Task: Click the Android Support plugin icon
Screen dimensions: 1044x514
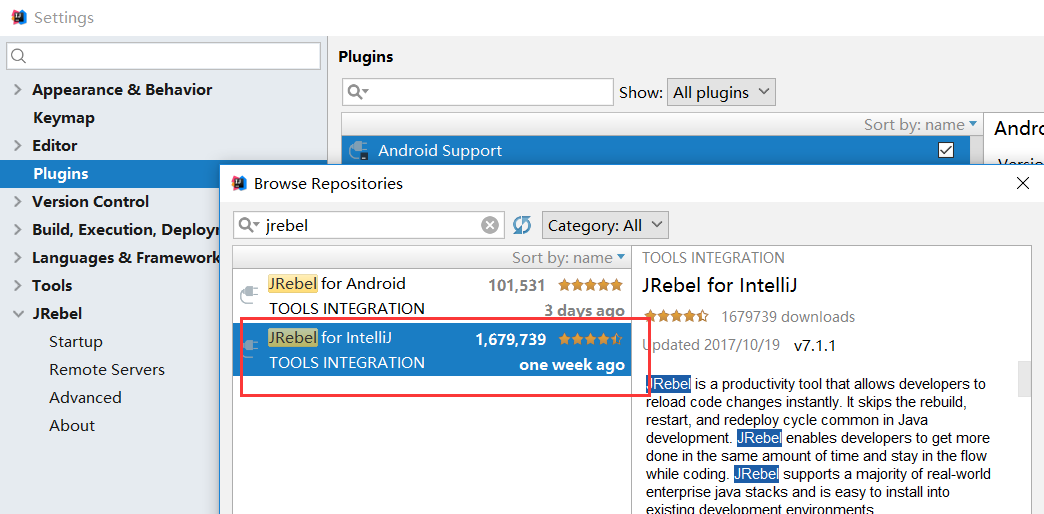Action: (359, 151)
